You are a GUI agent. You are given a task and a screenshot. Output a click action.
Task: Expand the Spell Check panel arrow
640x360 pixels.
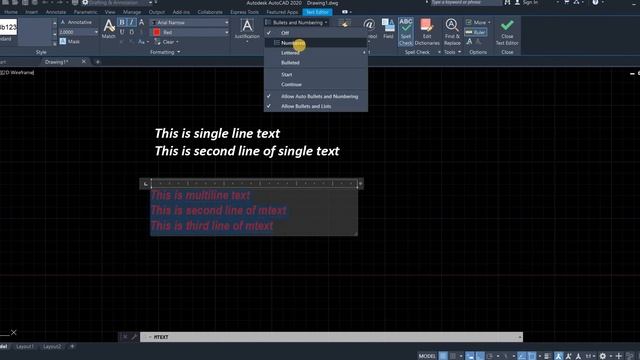[439, 52]
